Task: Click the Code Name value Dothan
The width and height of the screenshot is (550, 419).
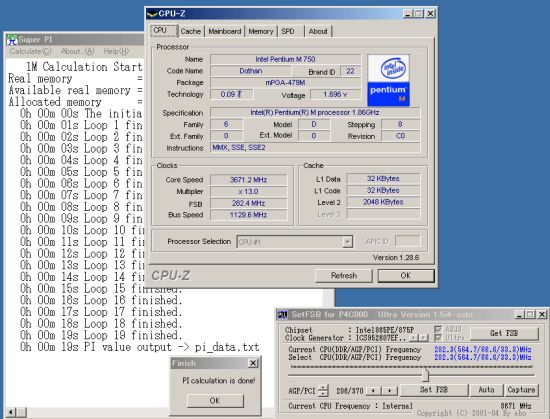Action: coord(250,71)
